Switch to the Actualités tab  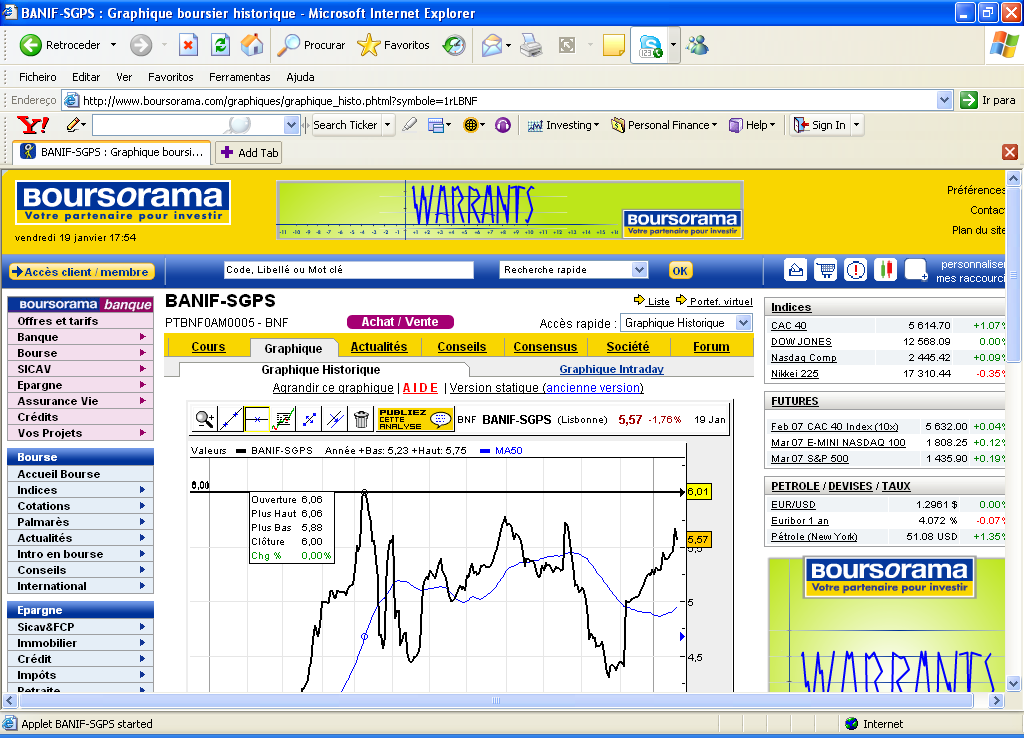click(x=379, y=347)
